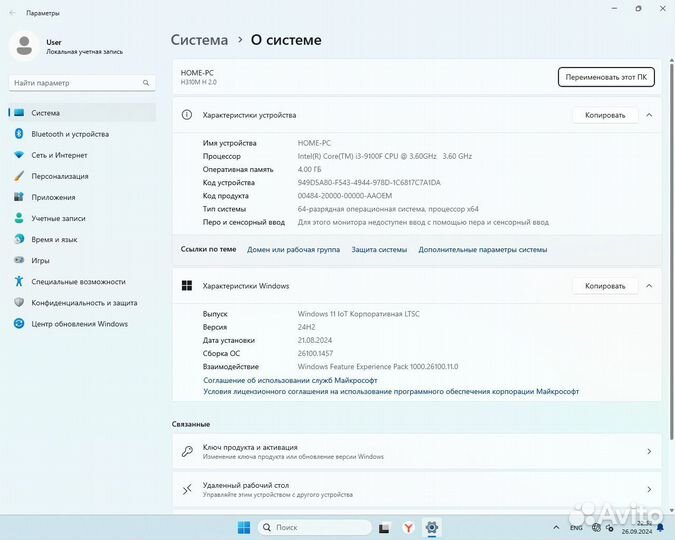
Task: Click info icon beside Характеристики устройства
Action: click(x=187, y=115)
